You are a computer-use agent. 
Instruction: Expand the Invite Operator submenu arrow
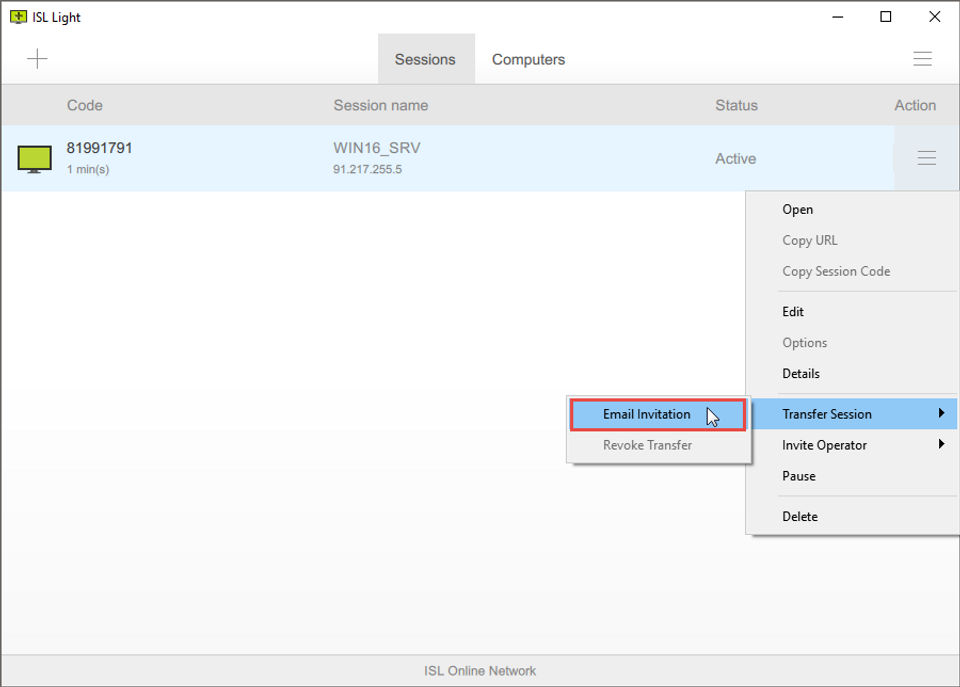tap(942, 444)
